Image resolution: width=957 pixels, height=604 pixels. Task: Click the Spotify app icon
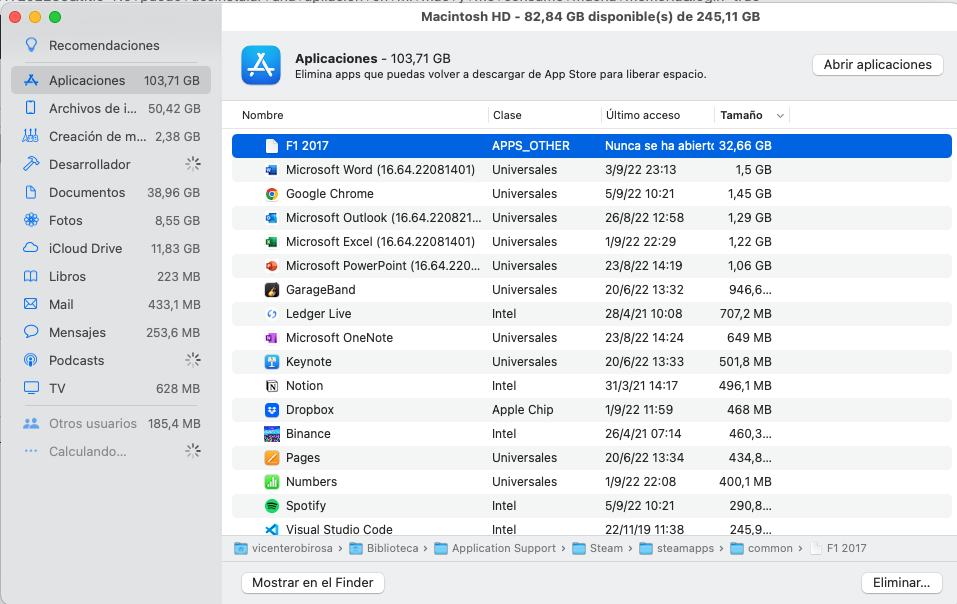pyautogui.click(x=271, y=506)
